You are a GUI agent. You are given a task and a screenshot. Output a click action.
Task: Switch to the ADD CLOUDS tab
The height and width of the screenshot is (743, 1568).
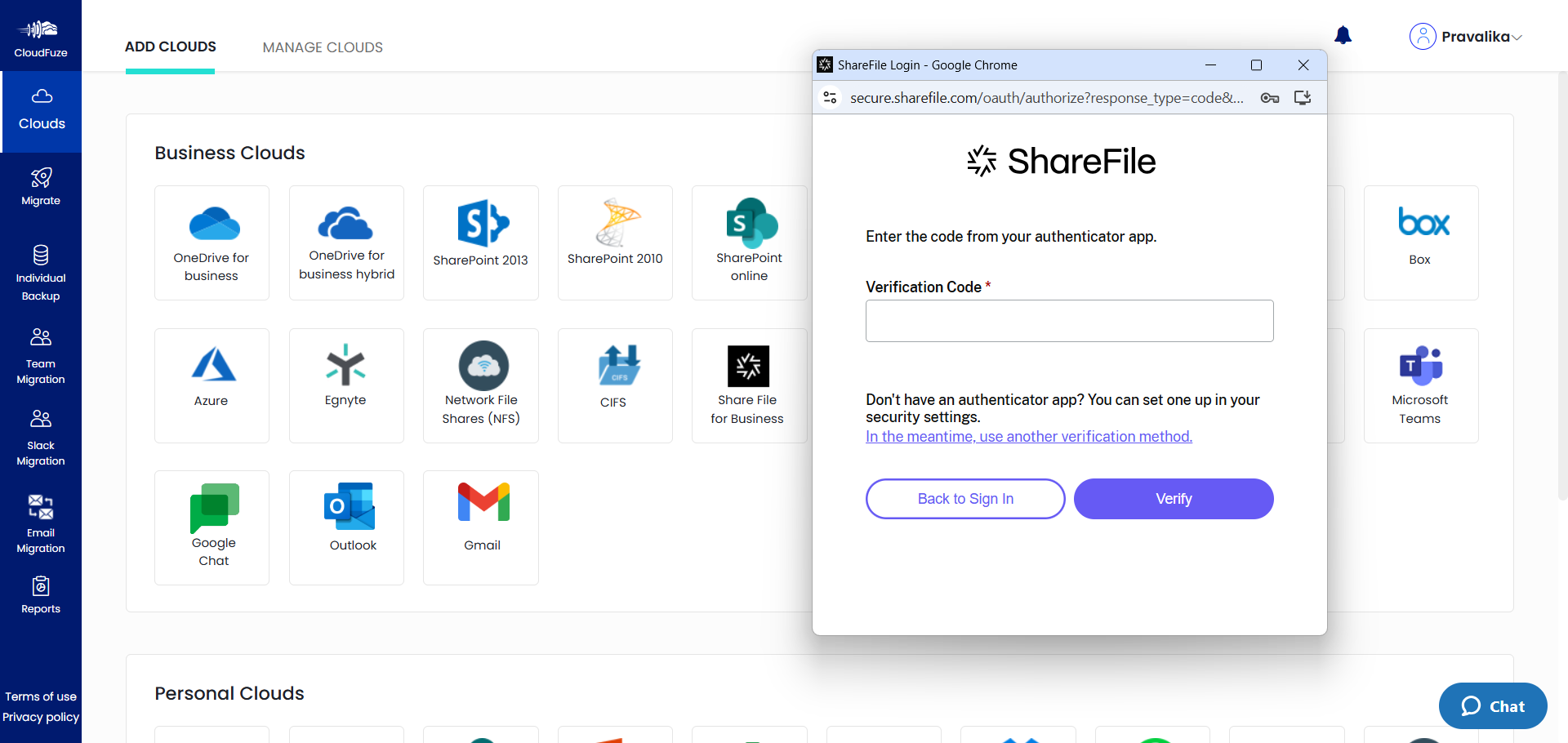pos(171,47)
